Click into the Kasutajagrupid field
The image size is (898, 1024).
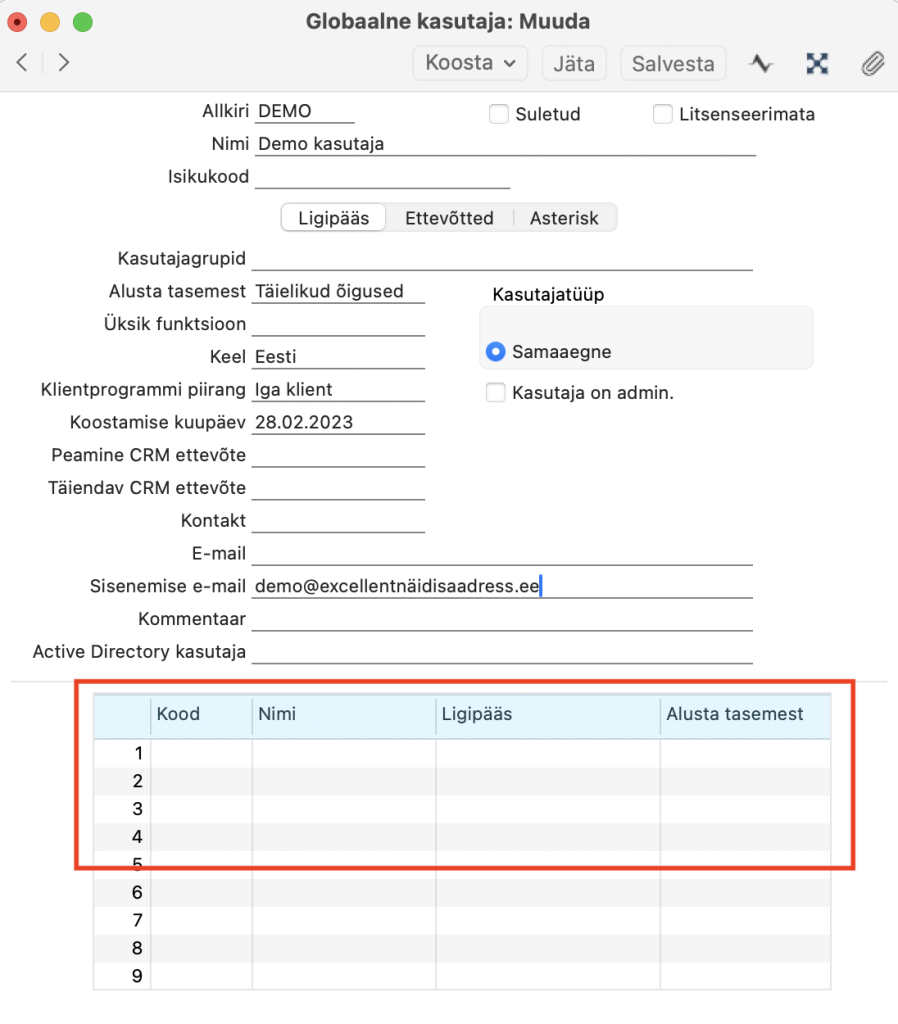[502, 259]
